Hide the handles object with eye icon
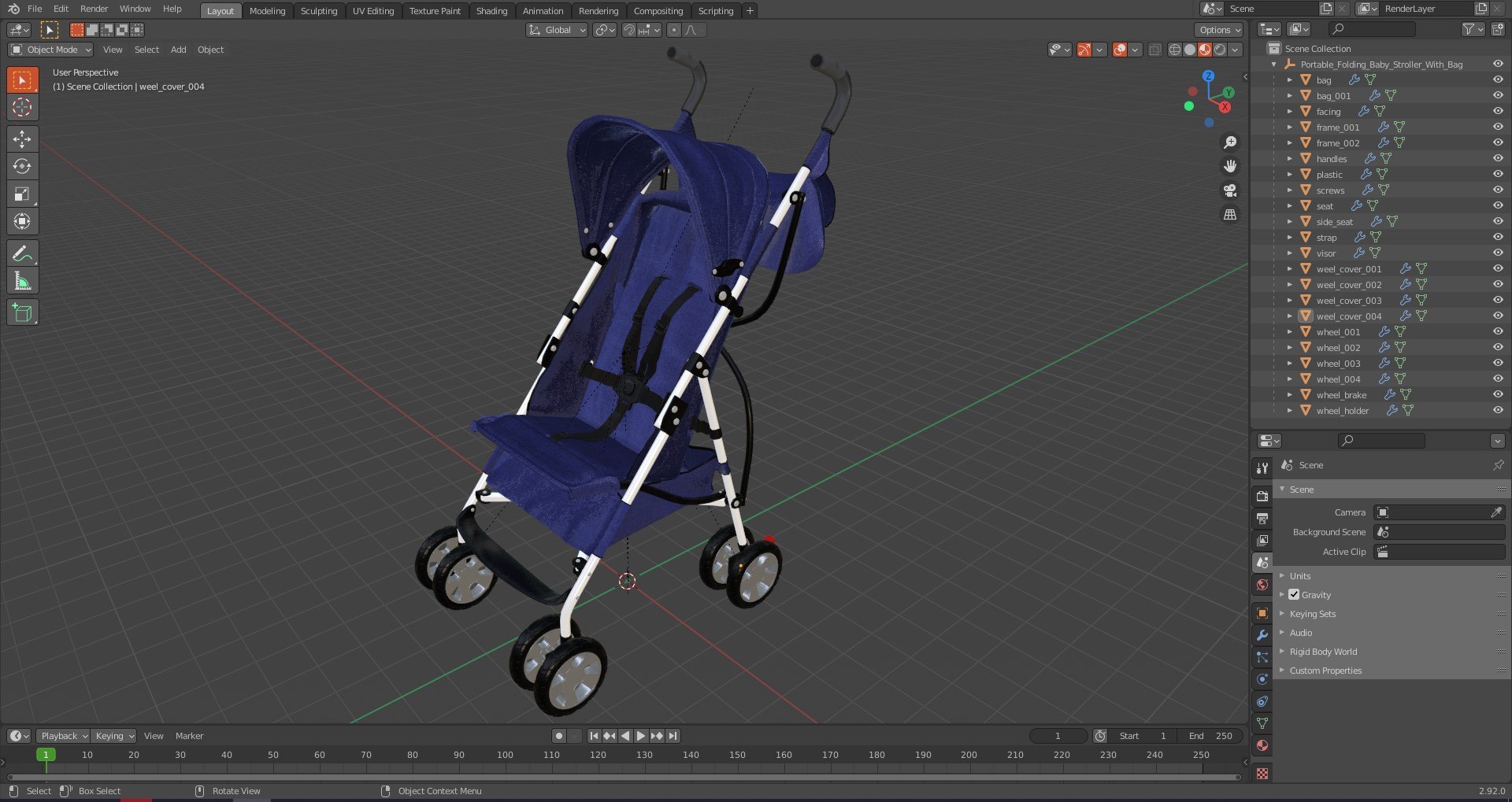Screen dimensions: 1512x802 [1497, 158]
